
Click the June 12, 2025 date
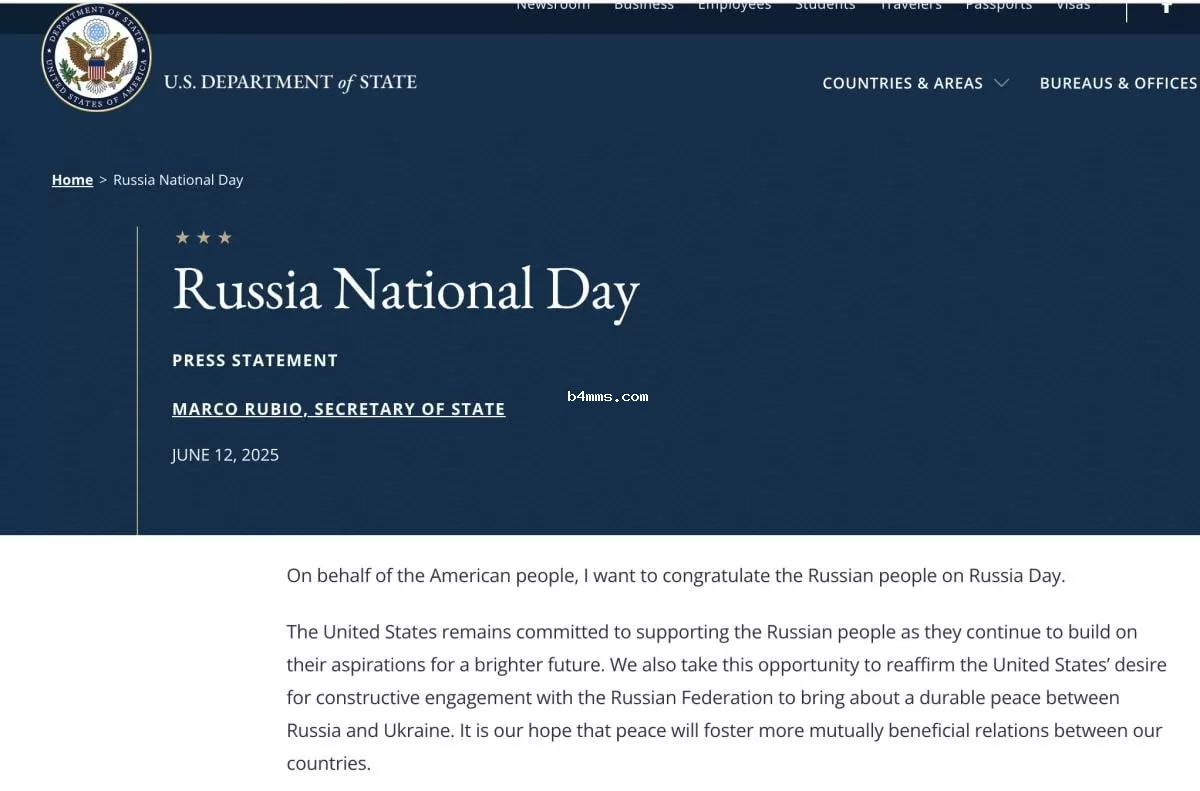225,455
